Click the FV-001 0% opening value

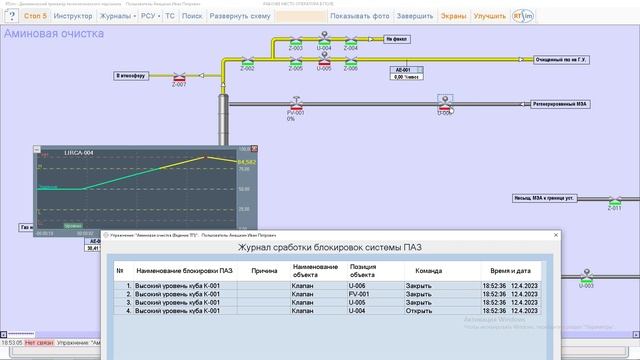[291, 119]
